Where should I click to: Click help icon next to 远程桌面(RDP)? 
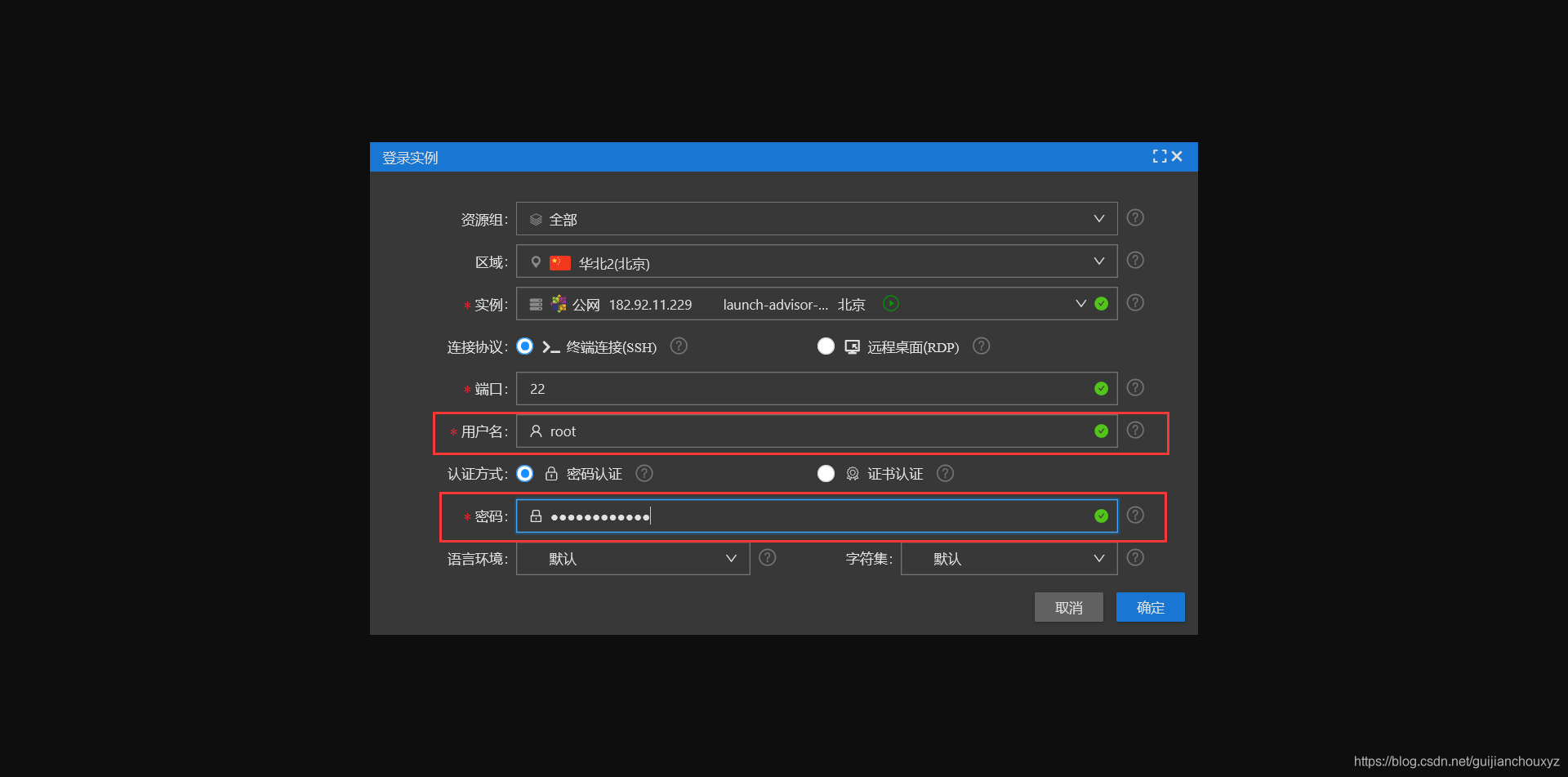coord(982,346)
